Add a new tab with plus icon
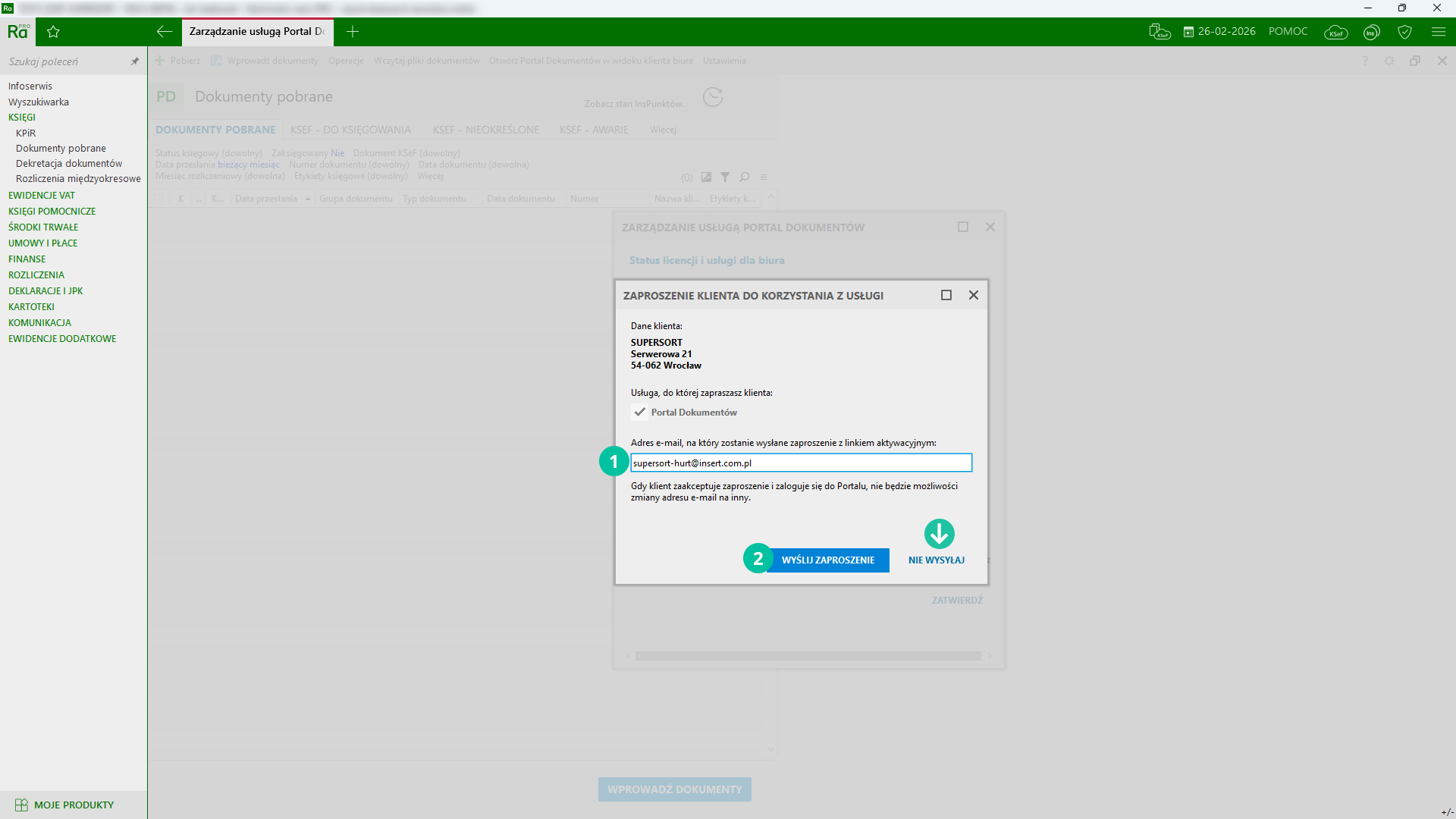The height and width of the screenshot is (819, 1456). pyautogui.click(x=353, y=32)
